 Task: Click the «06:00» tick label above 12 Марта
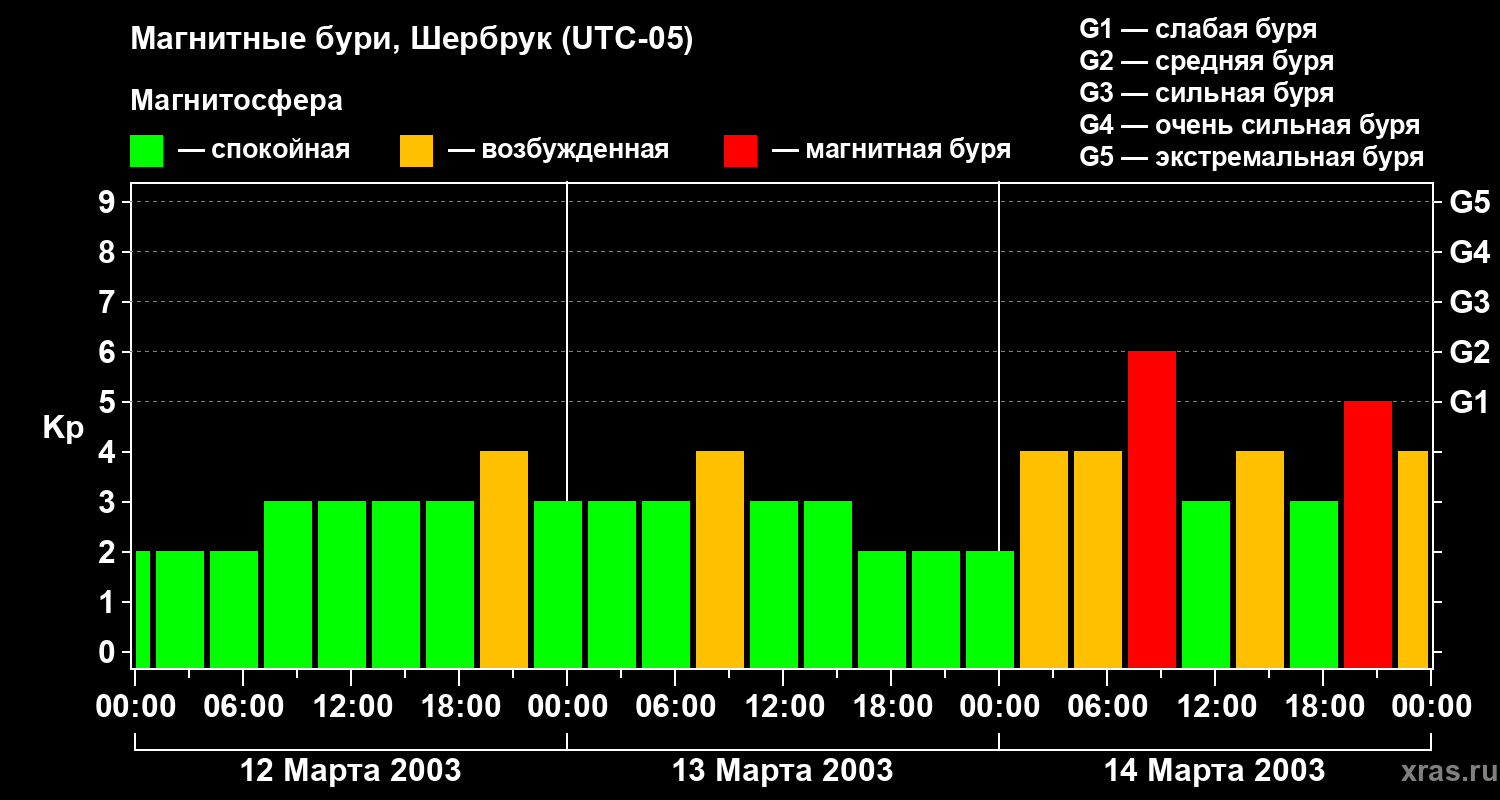pos(243,707)
